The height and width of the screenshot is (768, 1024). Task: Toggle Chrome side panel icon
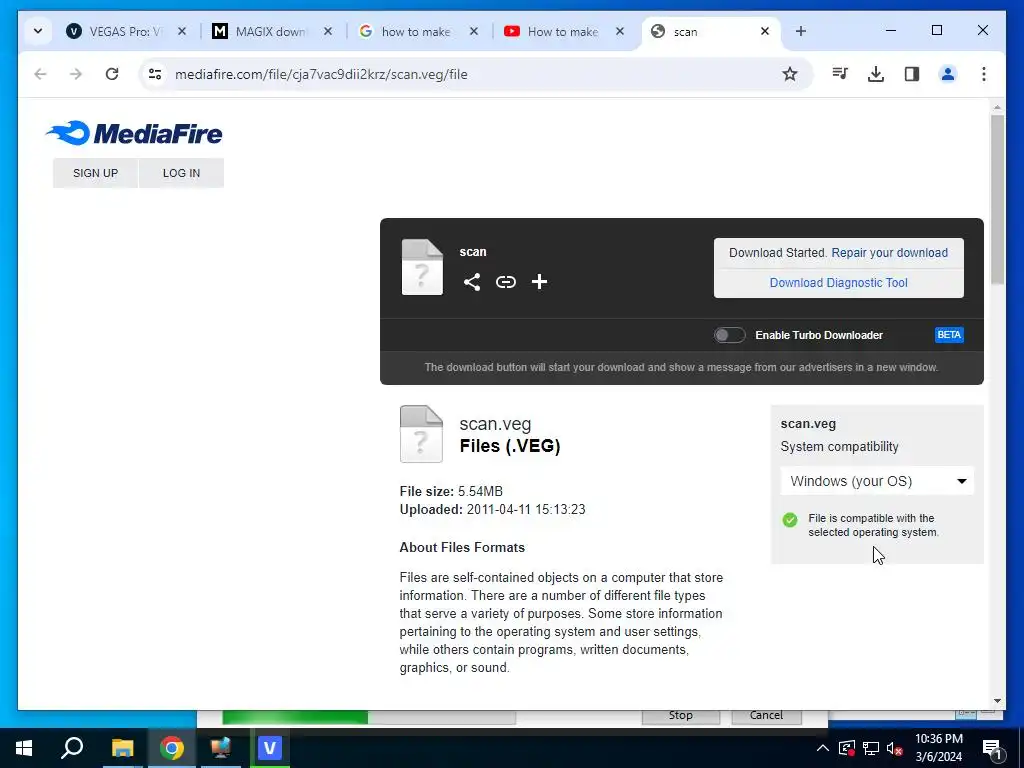pyautogui.click(x=912, y=74)
